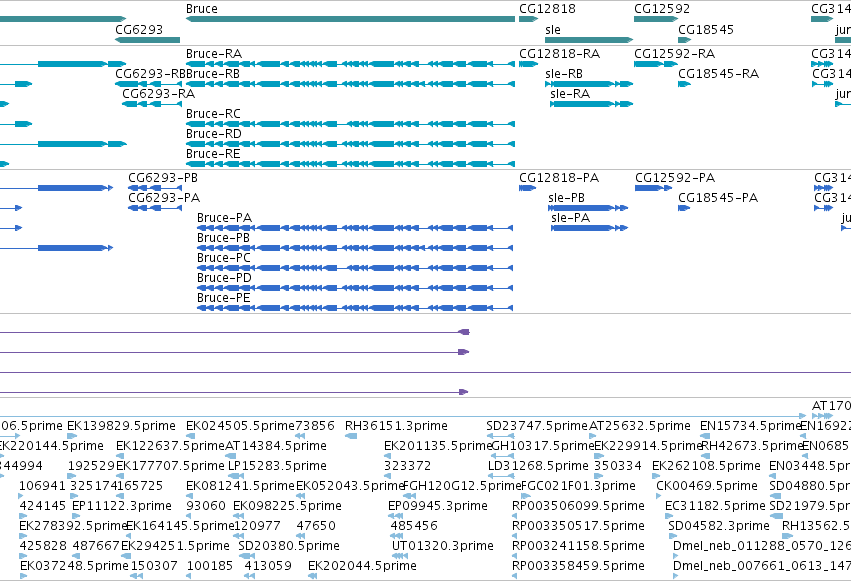Image resolution: width=851 pixels, height=581 pixels.
Task: Click the Bruce-RE transcript label
Action: pyautogui.click(x=213, y=154)
